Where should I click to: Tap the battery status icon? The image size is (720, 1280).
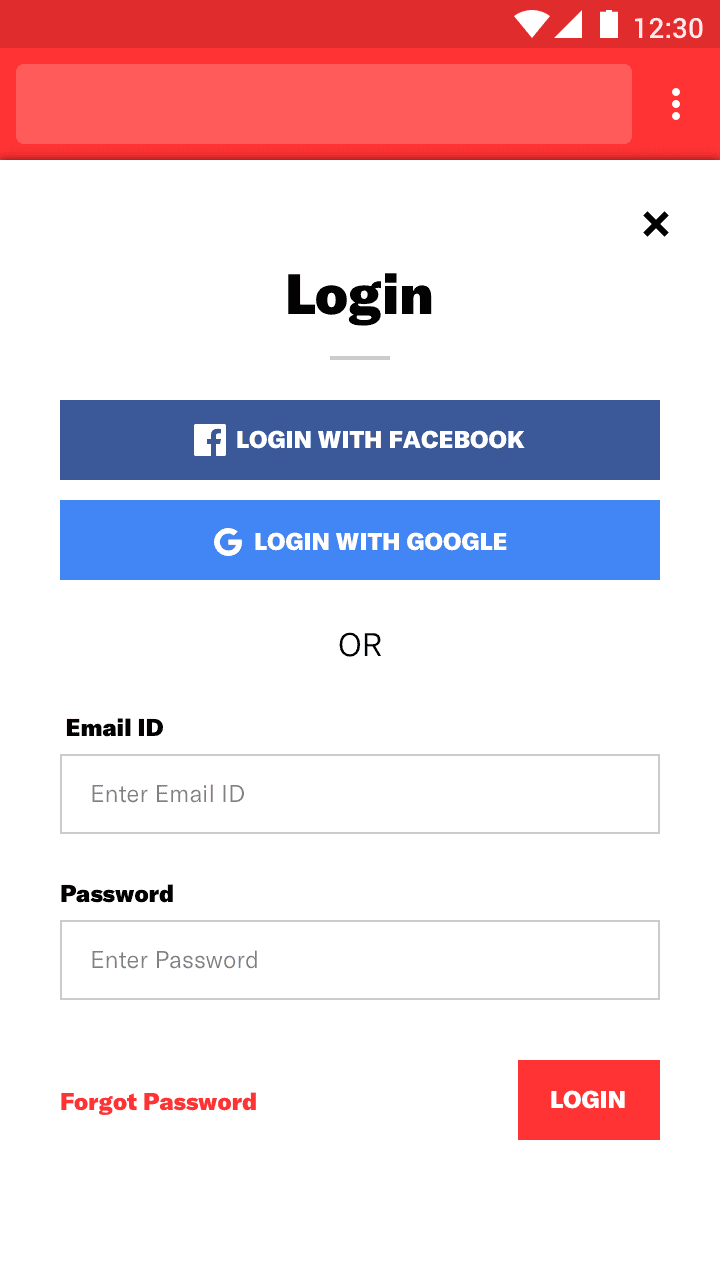608,25
